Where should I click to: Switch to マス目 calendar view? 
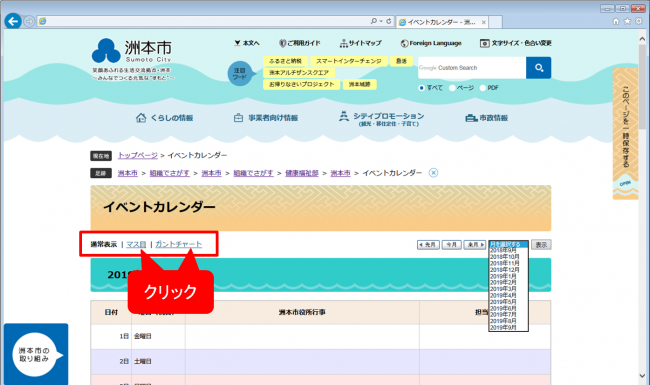(136, 245)
